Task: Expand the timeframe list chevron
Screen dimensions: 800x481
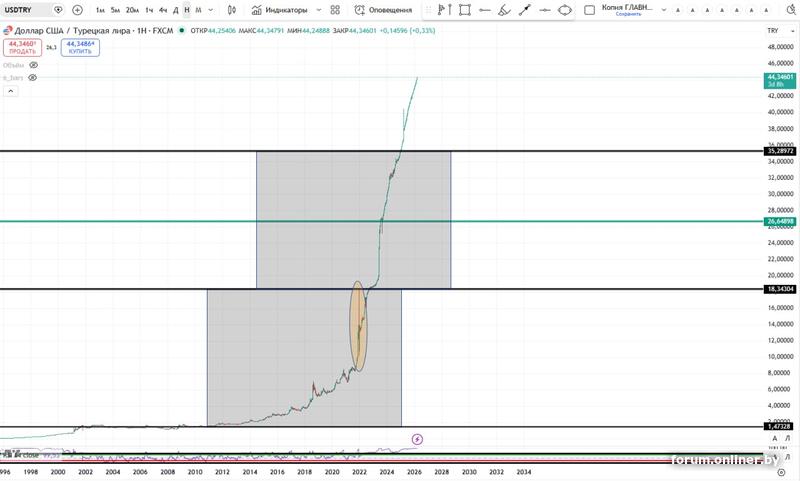Action: click(211, 10)
